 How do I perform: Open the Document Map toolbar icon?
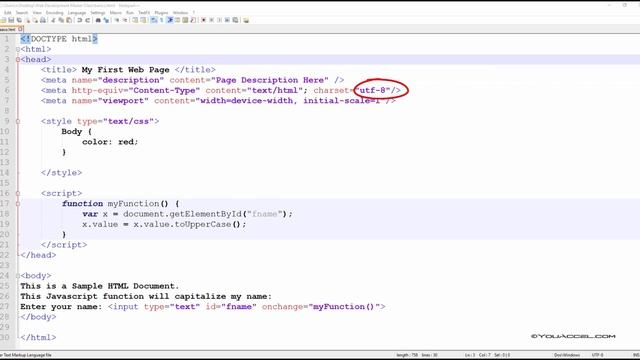[x=185, y=20]
